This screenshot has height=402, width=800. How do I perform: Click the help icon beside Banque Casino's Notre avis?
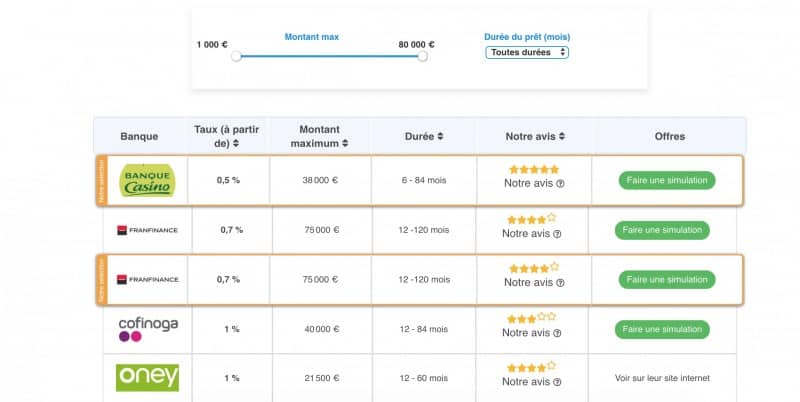pyautogui.click(x=560, y=184)
